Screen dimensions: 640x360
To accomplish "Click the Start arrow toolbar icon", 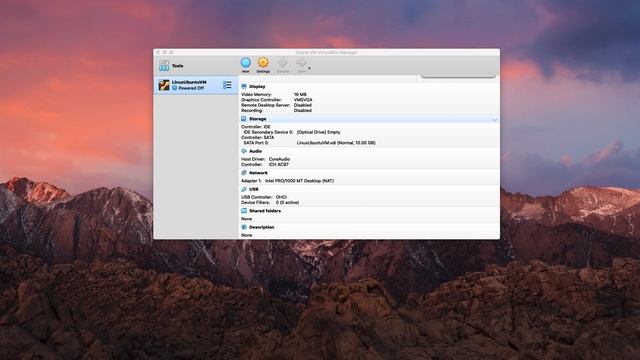I will point(302,63).
